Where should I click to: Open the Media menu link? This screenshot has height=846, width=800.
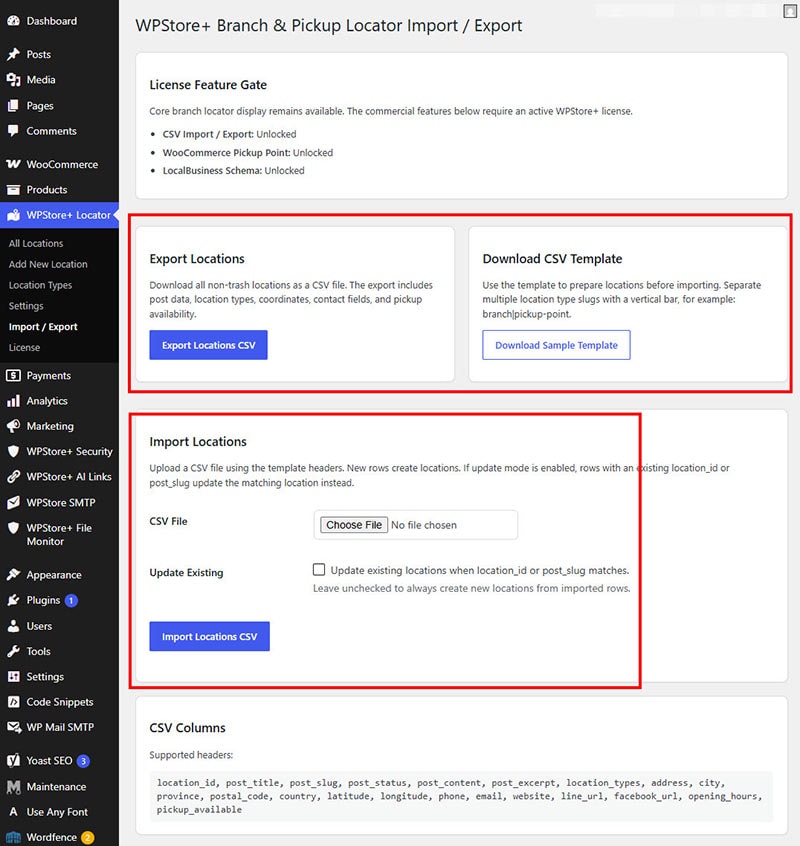(x=41, y=80)
